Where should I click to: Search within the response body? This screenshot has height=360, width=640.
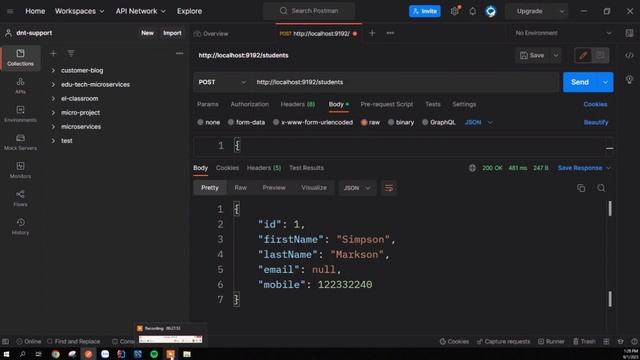tap(601, 188)
